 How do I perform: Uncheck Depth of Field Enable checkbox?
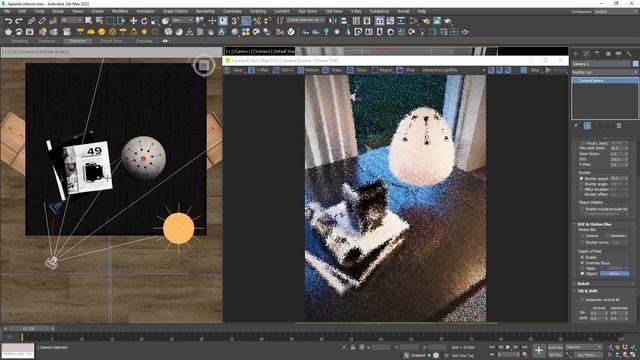pyautogui.click(x=582, y=258)
